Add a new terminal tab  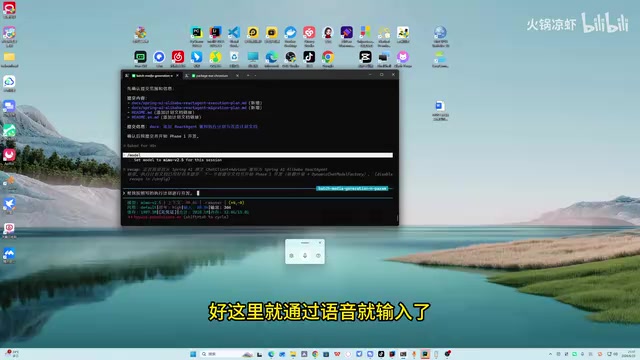coord(248,76)
